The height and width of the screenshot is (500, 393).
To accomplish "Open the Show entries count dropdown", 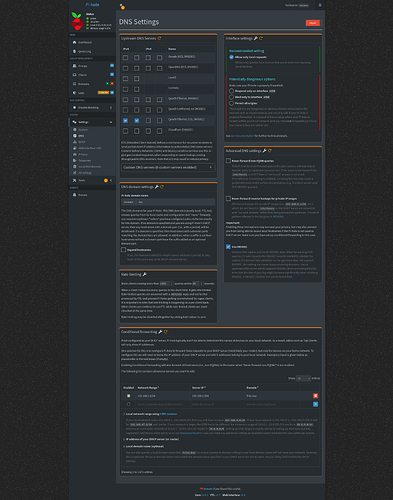I will 303,378.
